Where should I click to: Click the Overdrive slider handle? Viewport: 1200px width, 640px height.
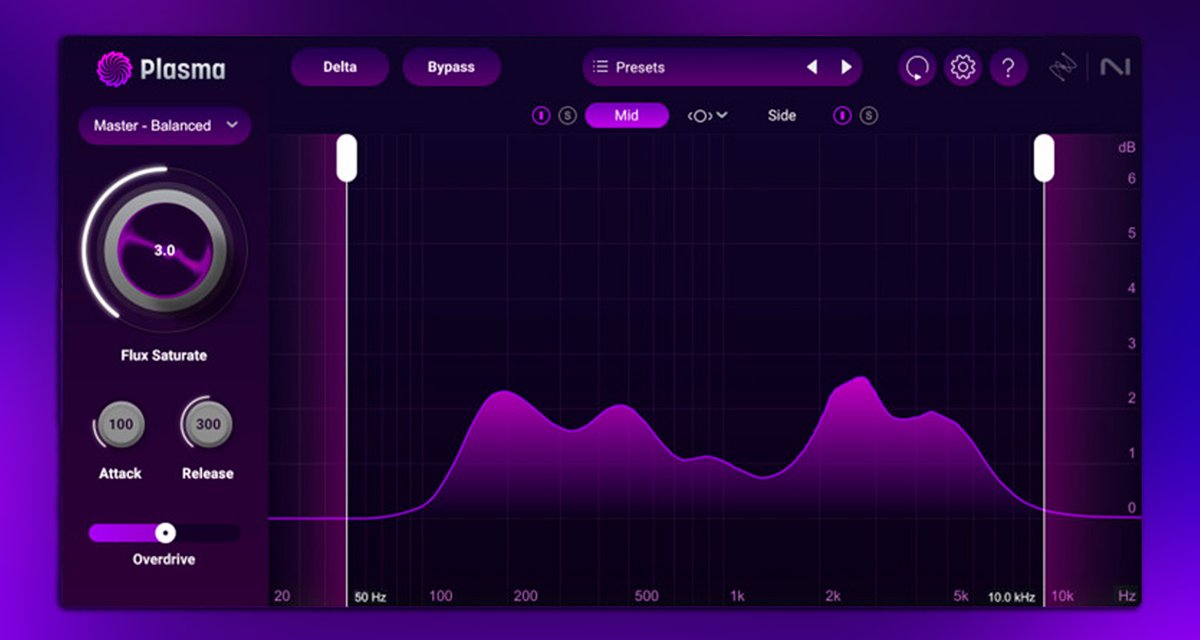click(x=166, y=533)
